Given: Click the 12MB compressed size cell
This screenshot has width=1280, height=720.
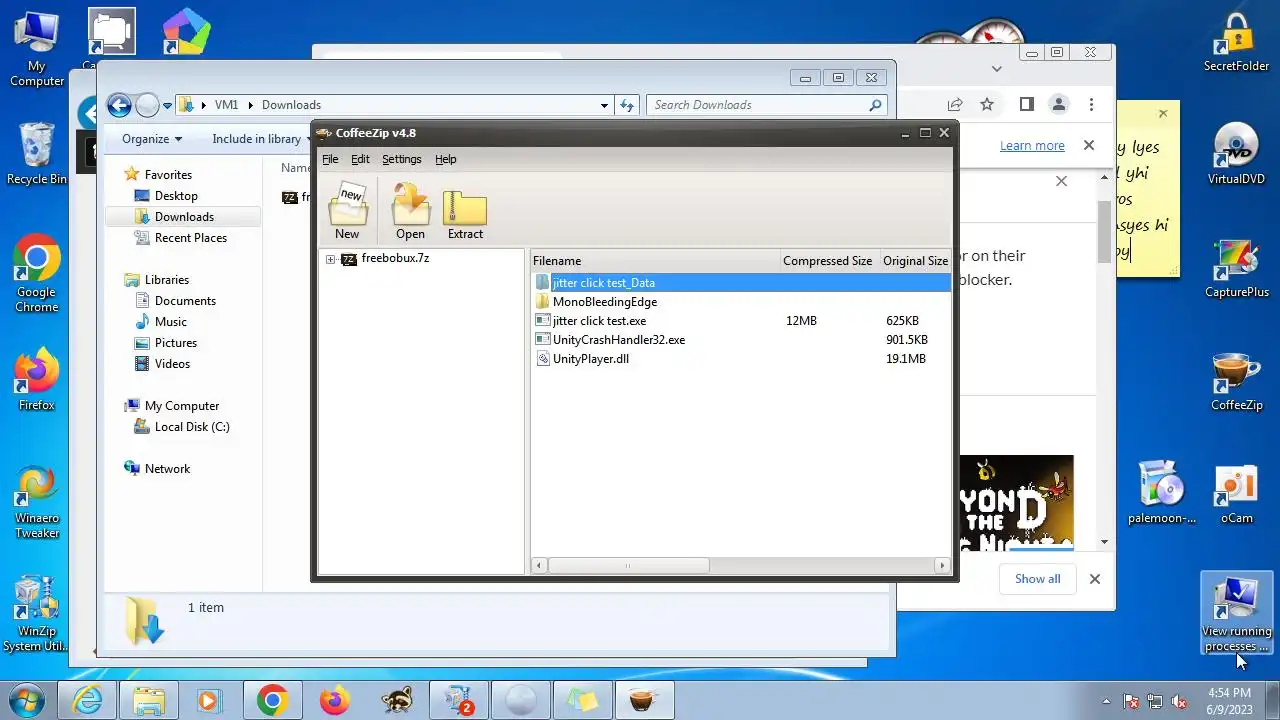Looking at the screenshot, I should pyautogui.click(x=801, y=321).
